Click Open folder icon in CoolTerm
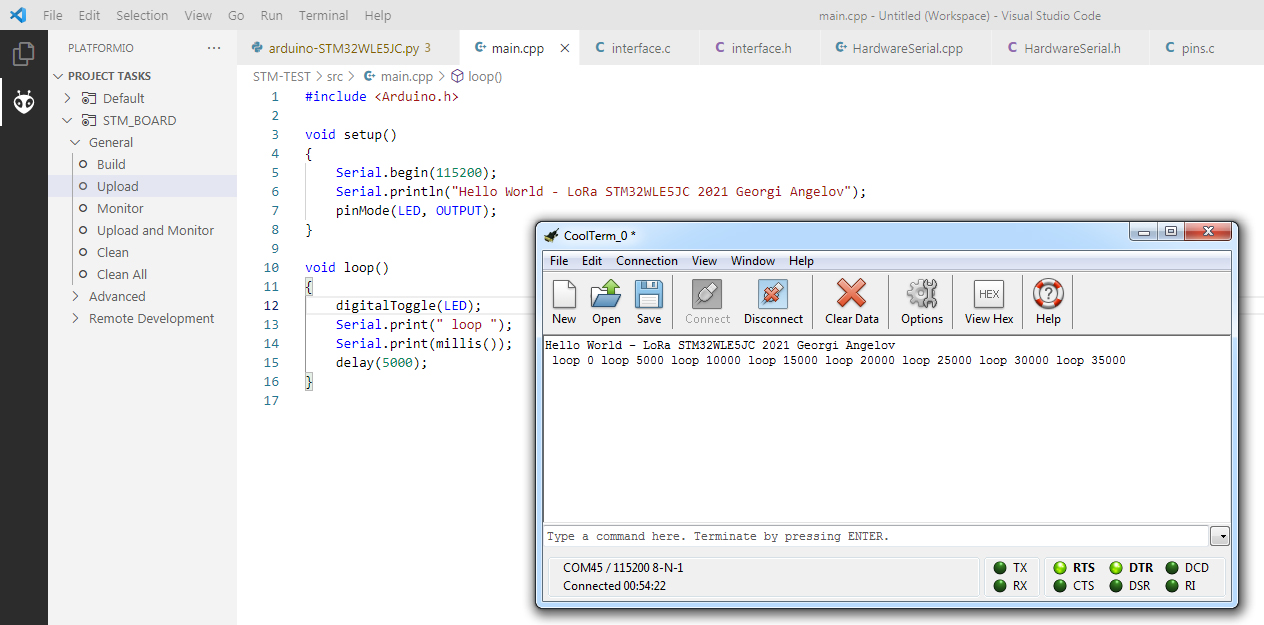1264x625 pixels. [606, 301]
